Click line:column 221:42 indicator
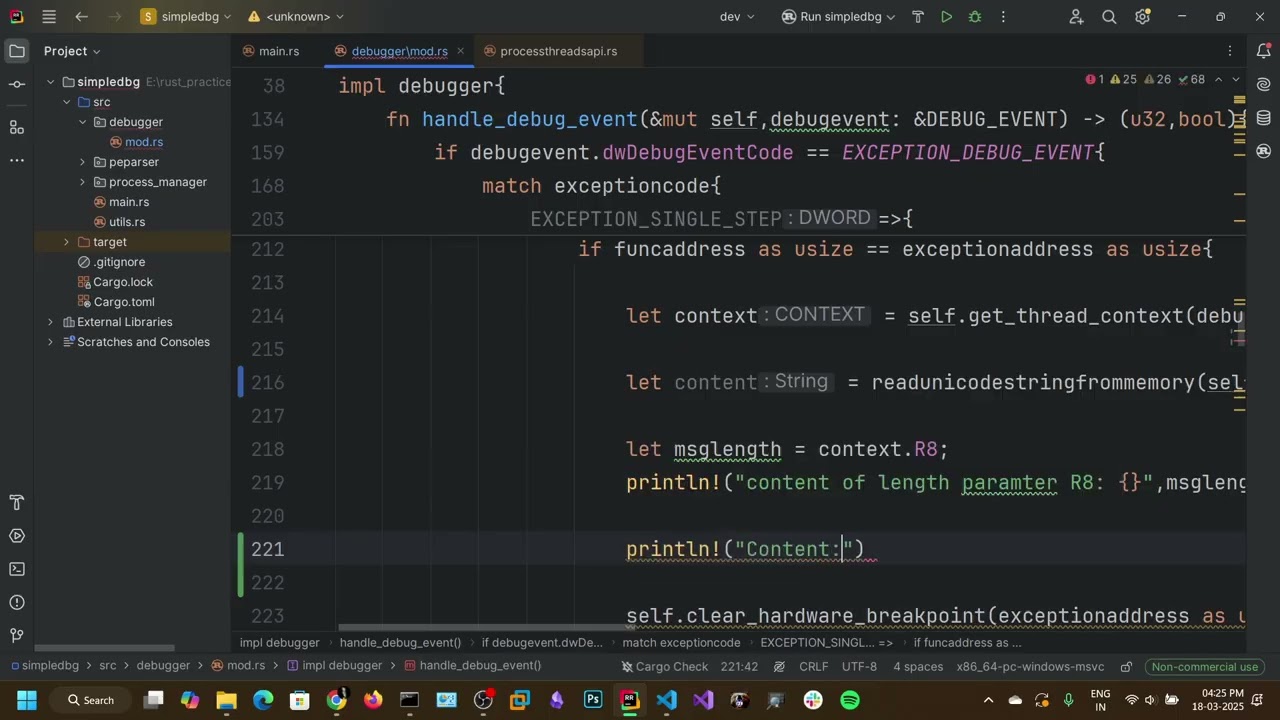This screenshot has height=720, width=1280. 739,667
